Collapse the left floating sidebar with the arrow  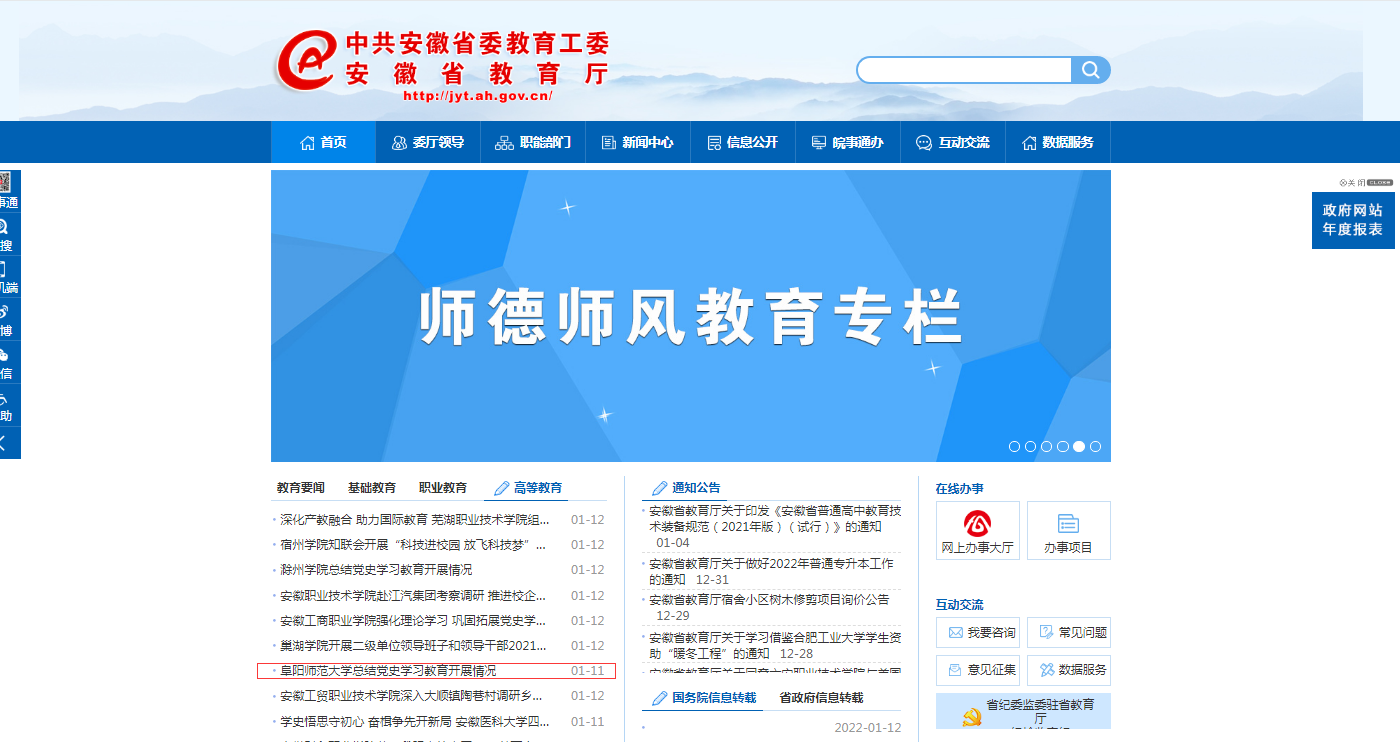[x=4, y=441]
